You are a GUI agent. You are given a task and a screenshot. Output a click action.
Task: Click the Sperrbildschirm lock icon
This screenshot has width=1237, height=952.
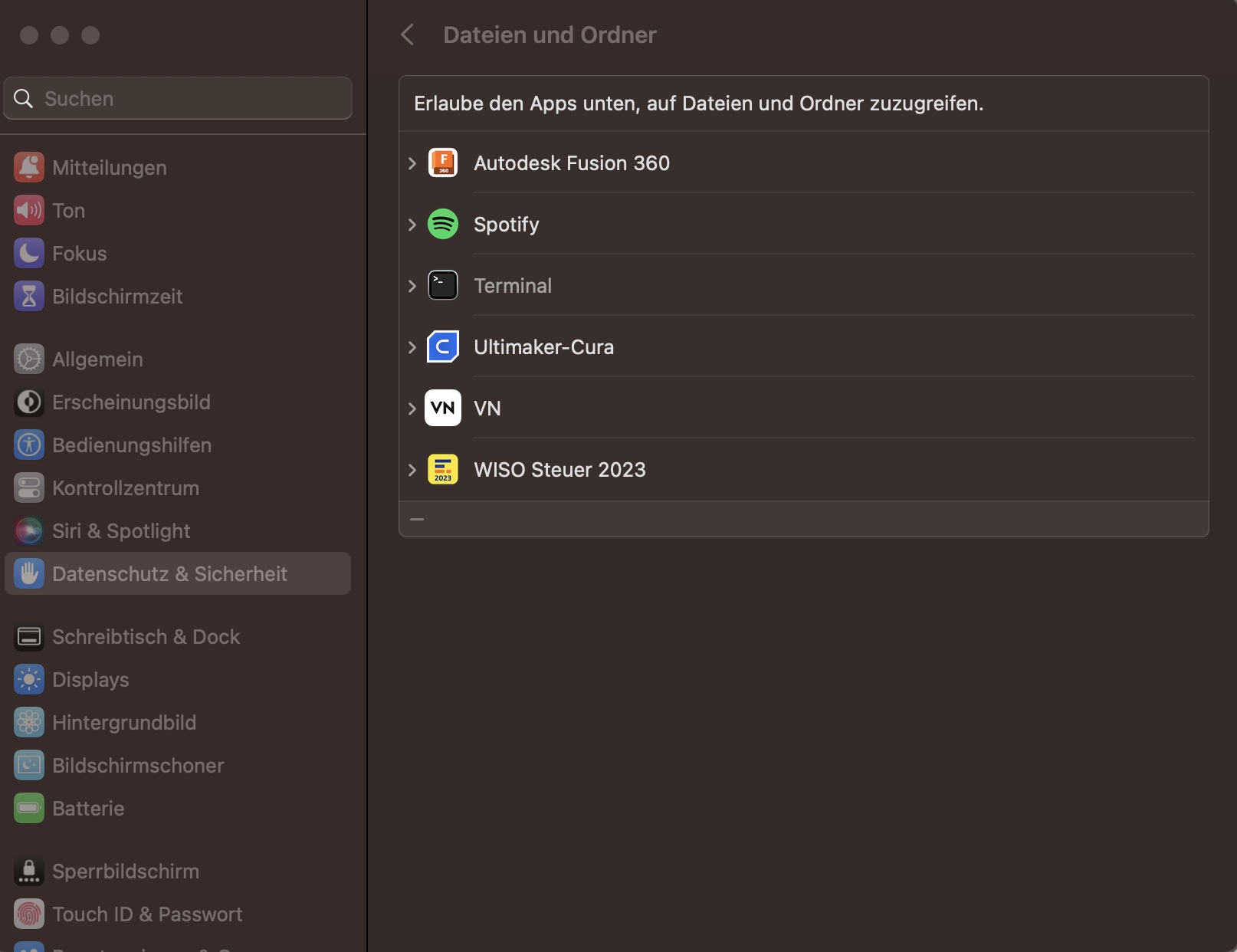pyautogui.click(x=29, y=871)
